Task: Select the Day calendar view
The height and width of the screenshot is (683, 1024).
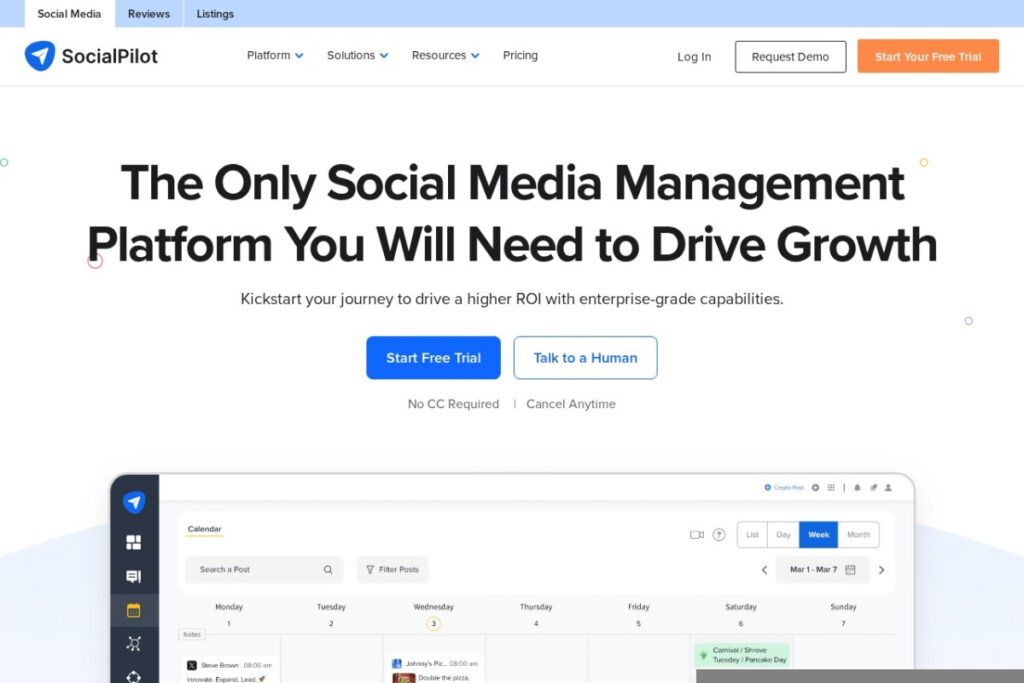Action: [783, 535]
